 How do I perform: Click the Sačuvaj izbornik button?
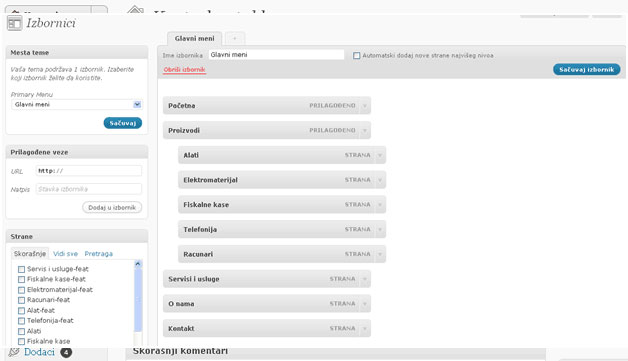(587, 69)
